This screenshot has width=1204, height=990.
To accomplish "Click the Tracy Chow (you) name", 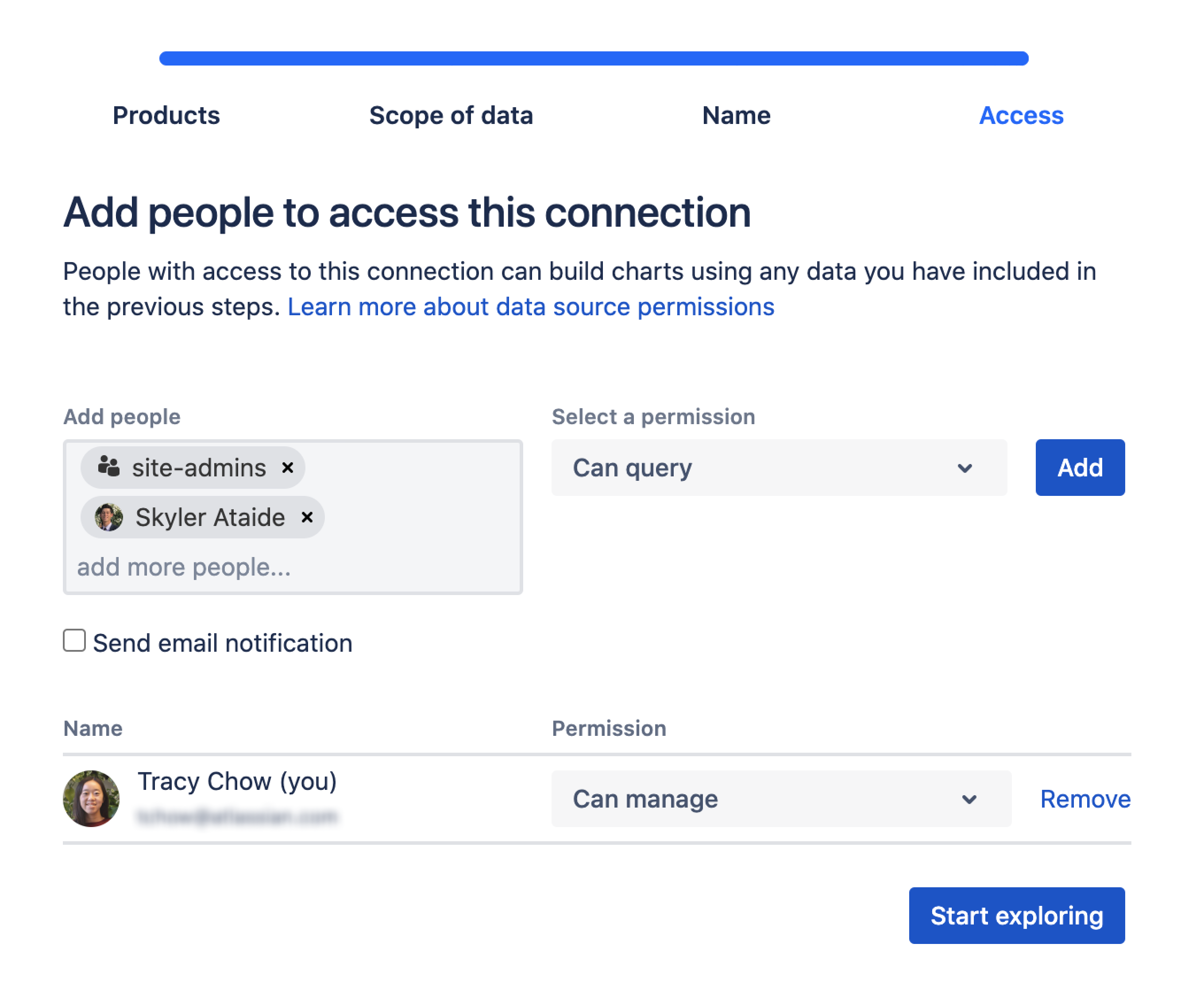I will (237, 782).
